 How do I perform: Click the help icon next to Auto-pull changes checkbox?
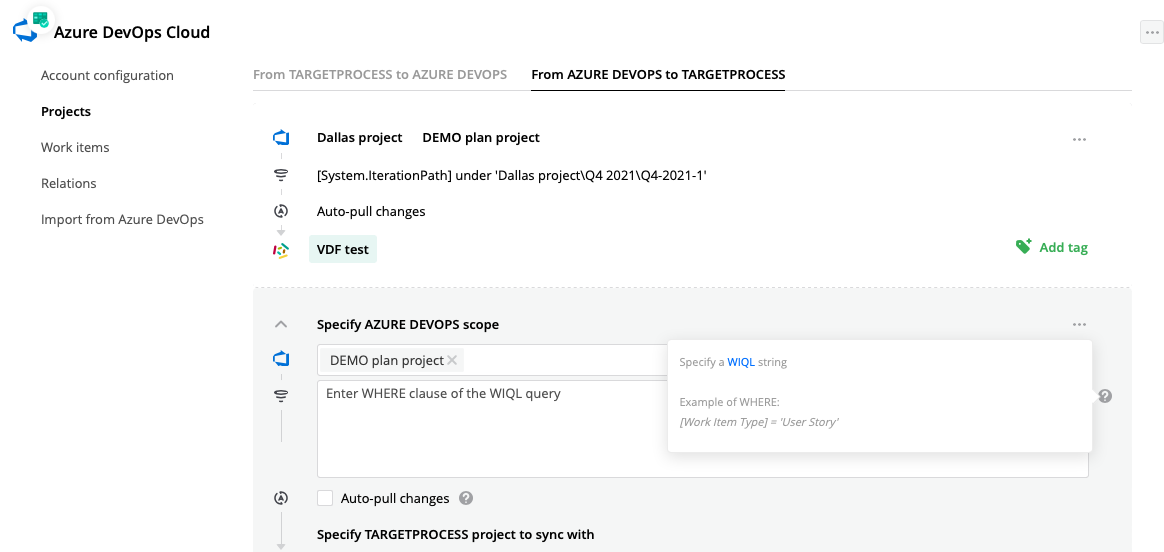[x=466, y=498]
